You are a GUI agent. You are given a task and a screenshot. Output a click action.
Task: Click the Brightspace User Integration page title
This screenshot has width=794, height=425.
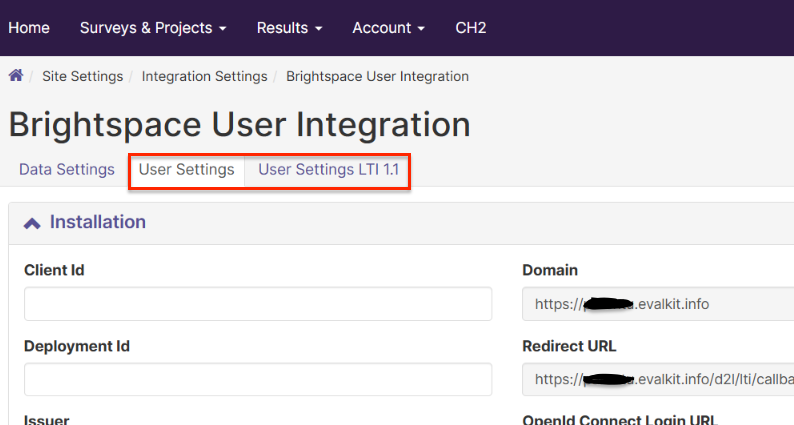240,125
